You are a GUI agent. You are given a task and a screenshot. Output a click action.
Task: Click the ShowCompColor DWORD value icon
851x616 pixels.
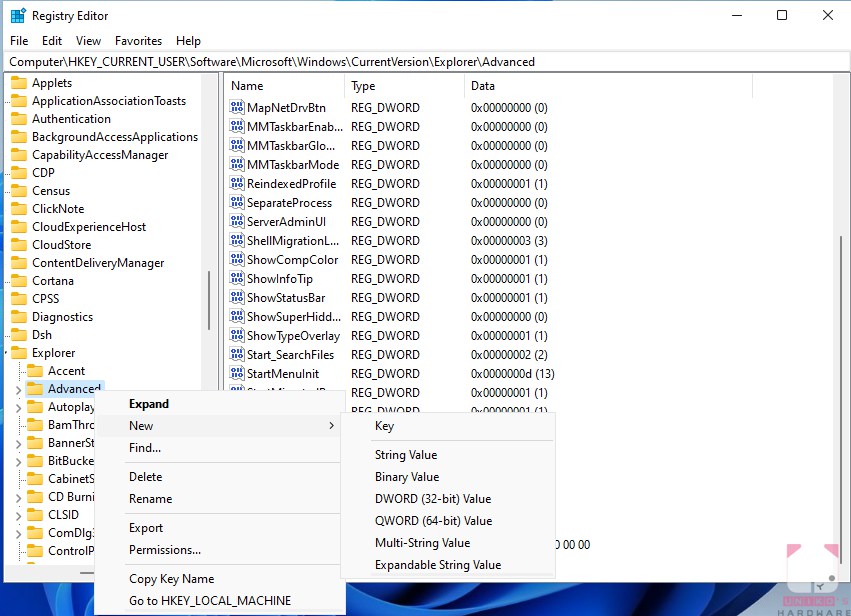237,259
